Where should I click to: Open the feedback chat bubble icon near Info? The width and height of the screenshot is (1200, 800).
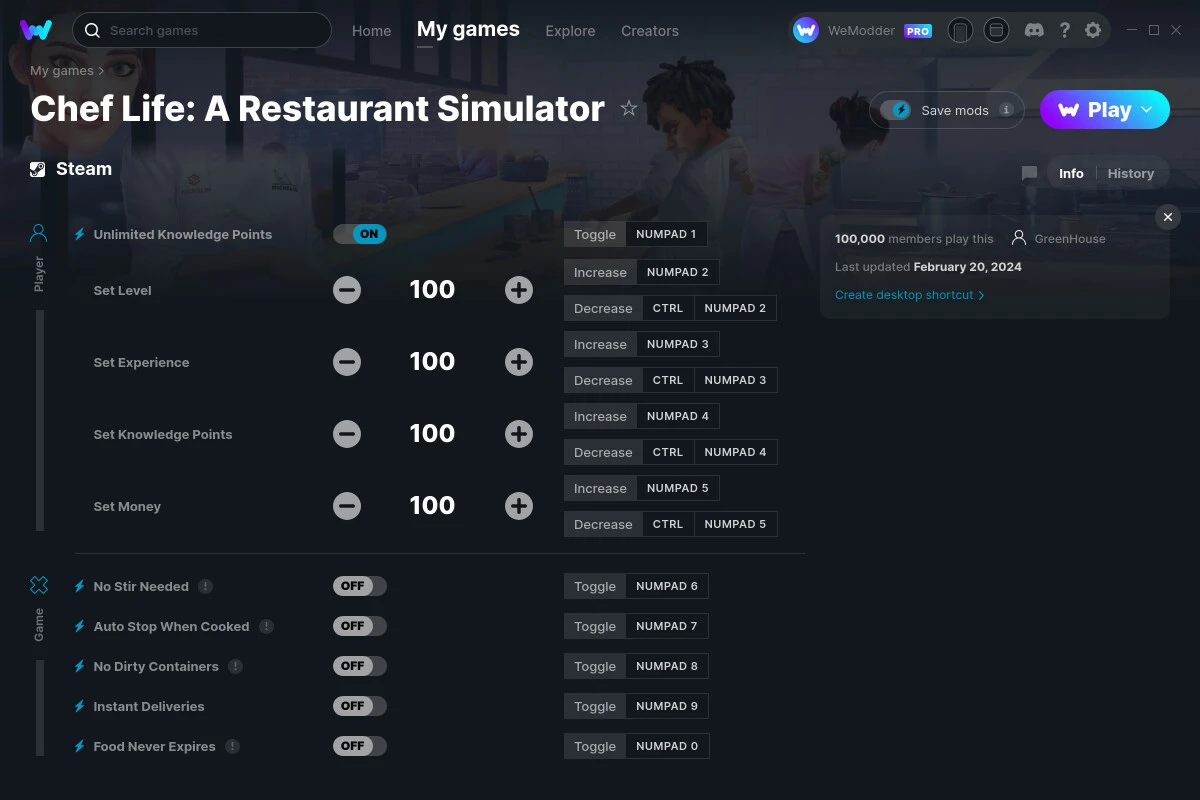click(x=1029, y=173)
